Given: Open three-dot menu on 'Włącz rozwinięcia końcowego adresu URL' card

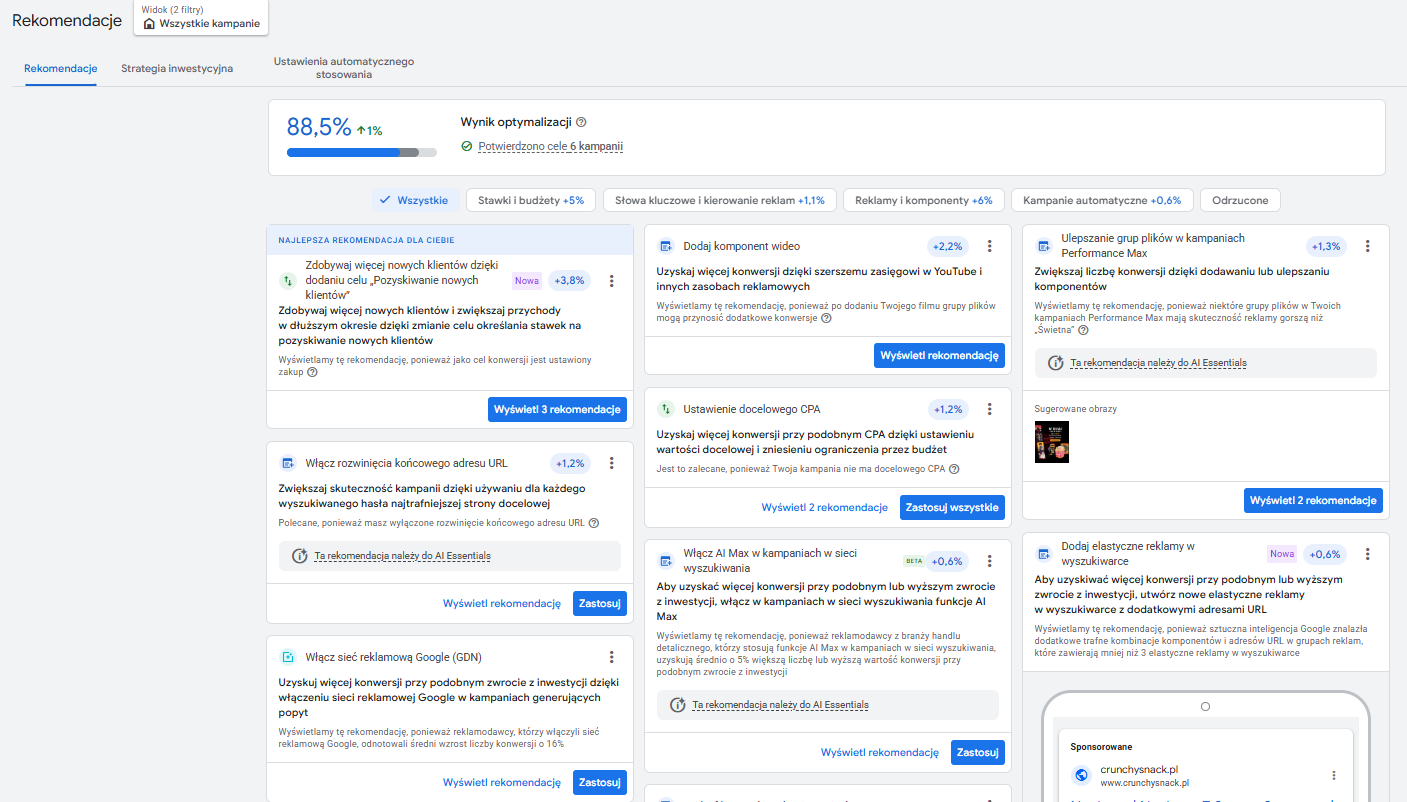Looking at the screenshot, I should pyautogui.click(x=612, y=463).
